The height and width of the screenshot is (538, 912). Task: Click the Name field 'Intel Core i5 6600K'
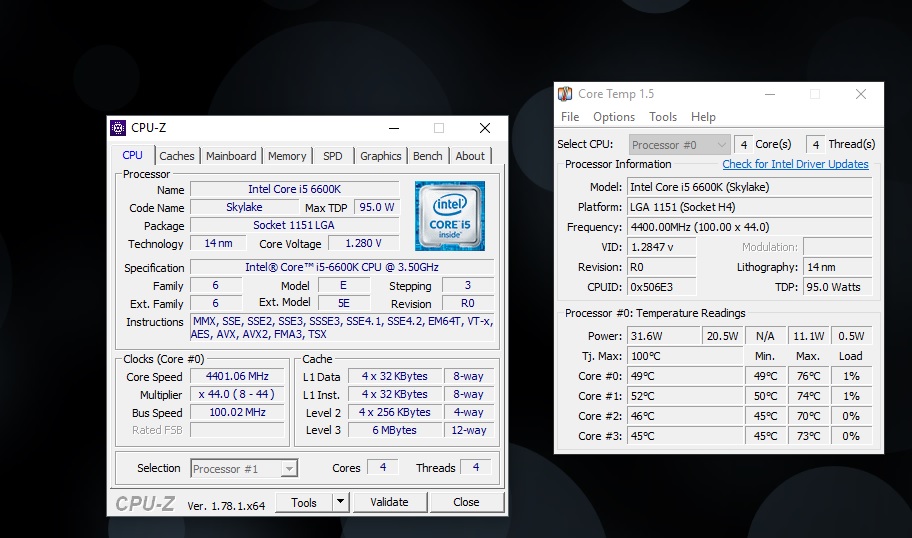coord(295,189)
